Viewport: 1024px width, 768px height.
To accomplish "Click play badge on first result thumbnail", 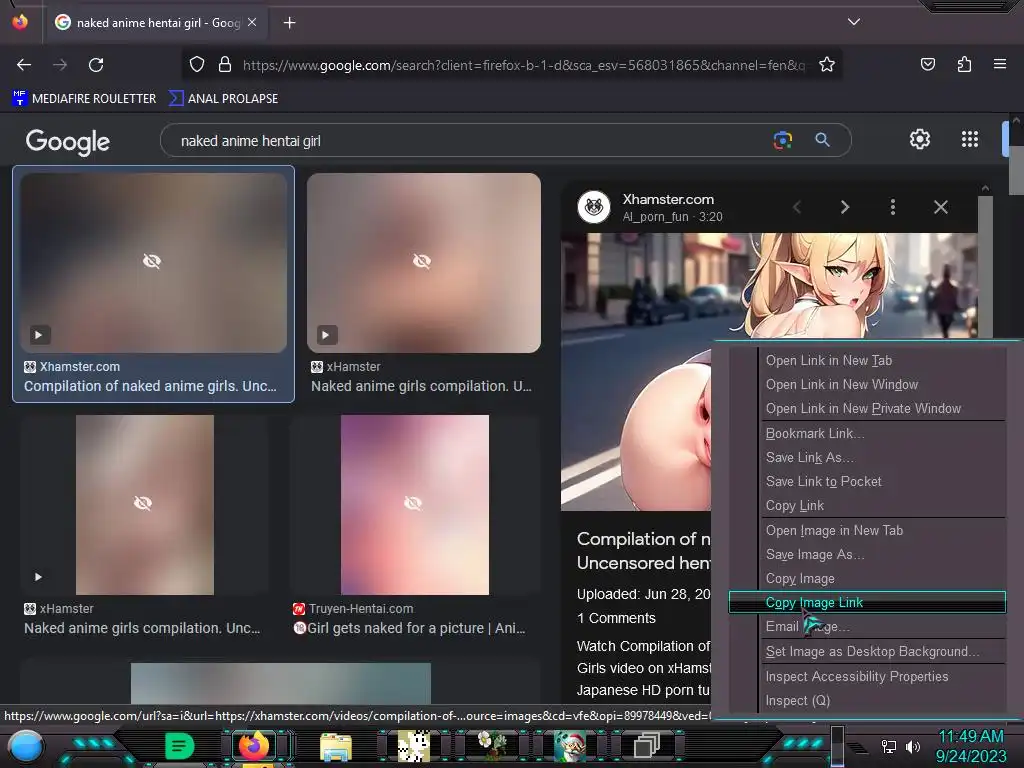I will click(39, 335).
